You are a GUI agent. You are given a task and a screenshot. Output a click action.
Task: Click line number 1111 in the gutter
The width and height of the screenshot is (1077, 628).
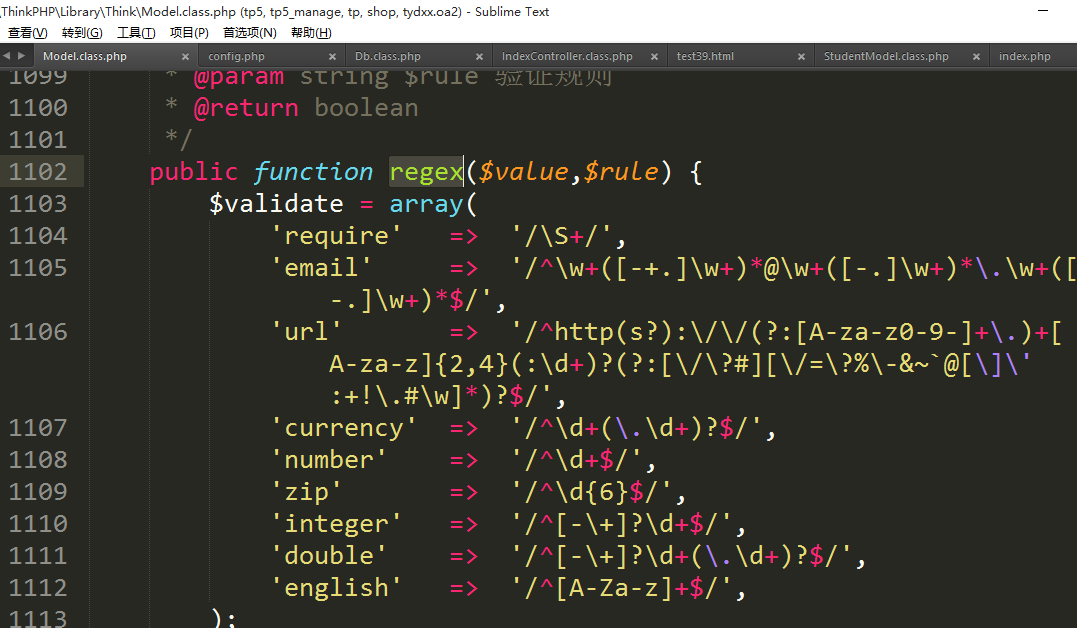tap(38, 556)
